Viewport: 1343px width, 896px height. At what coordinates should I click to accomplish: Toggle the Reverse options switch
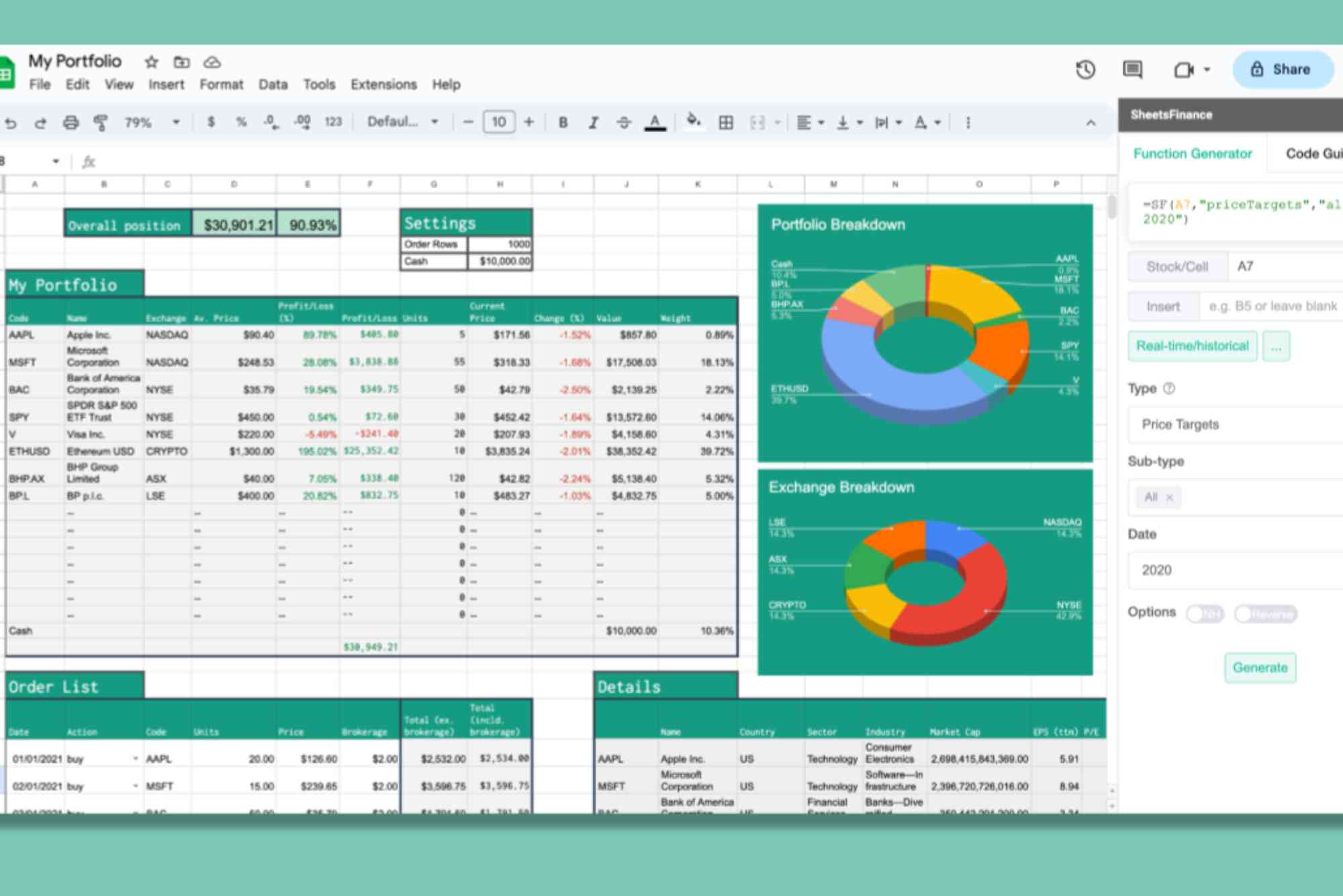coord(1265,614)
